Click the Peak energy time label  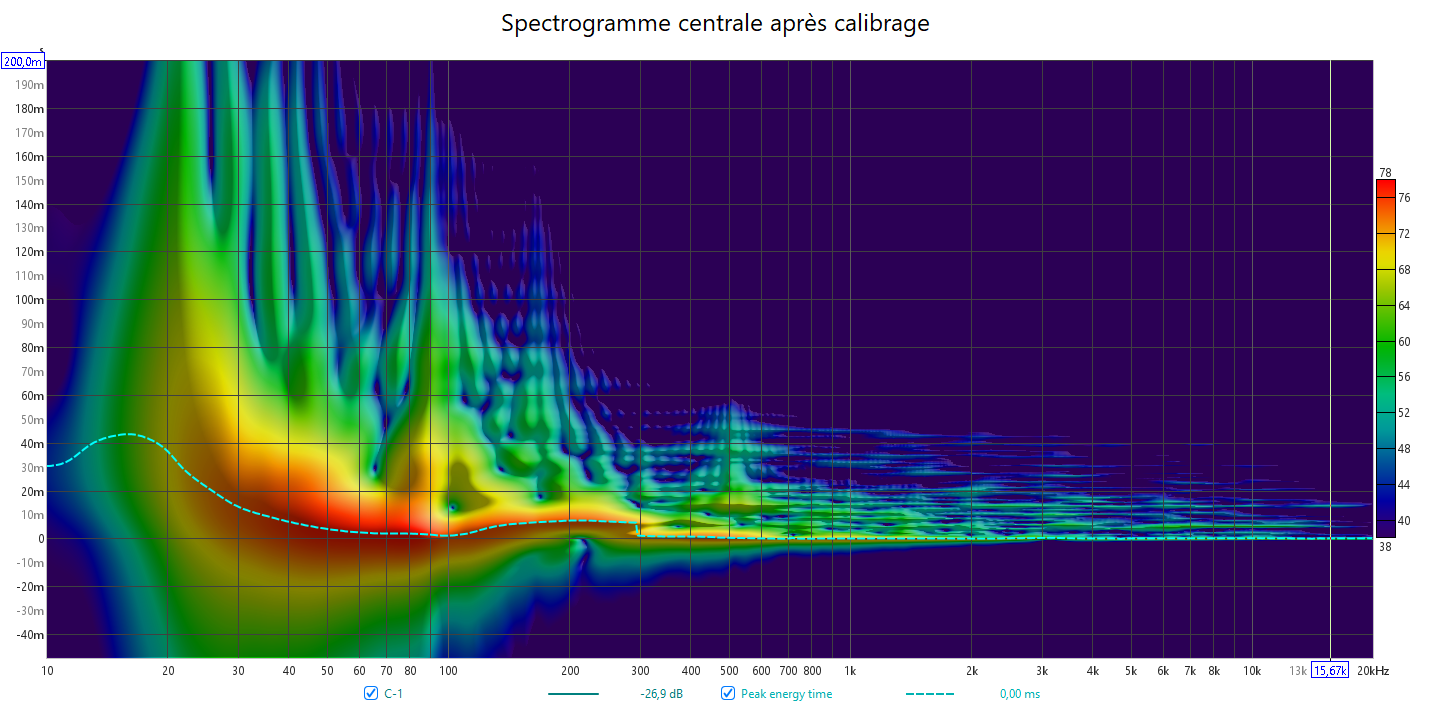click(786, 694)
